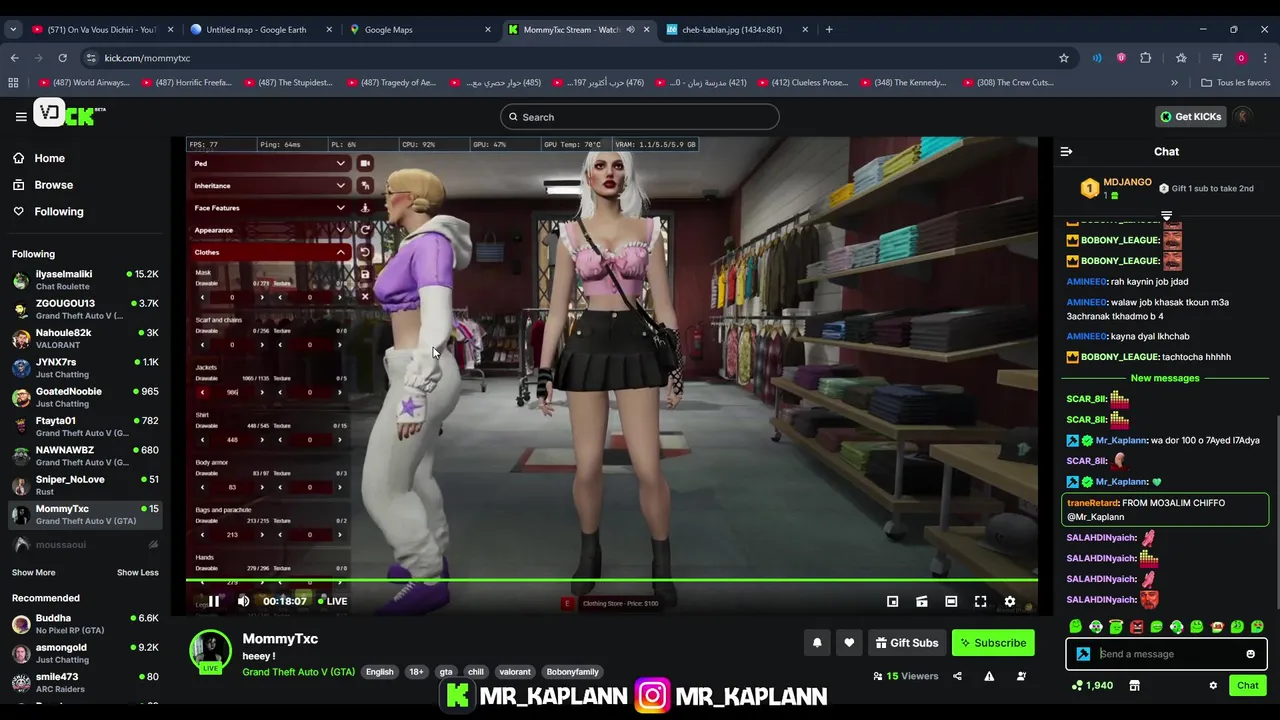Expand the Face Features section
This screenshot has height=720, width=1280.
point(270,208)
